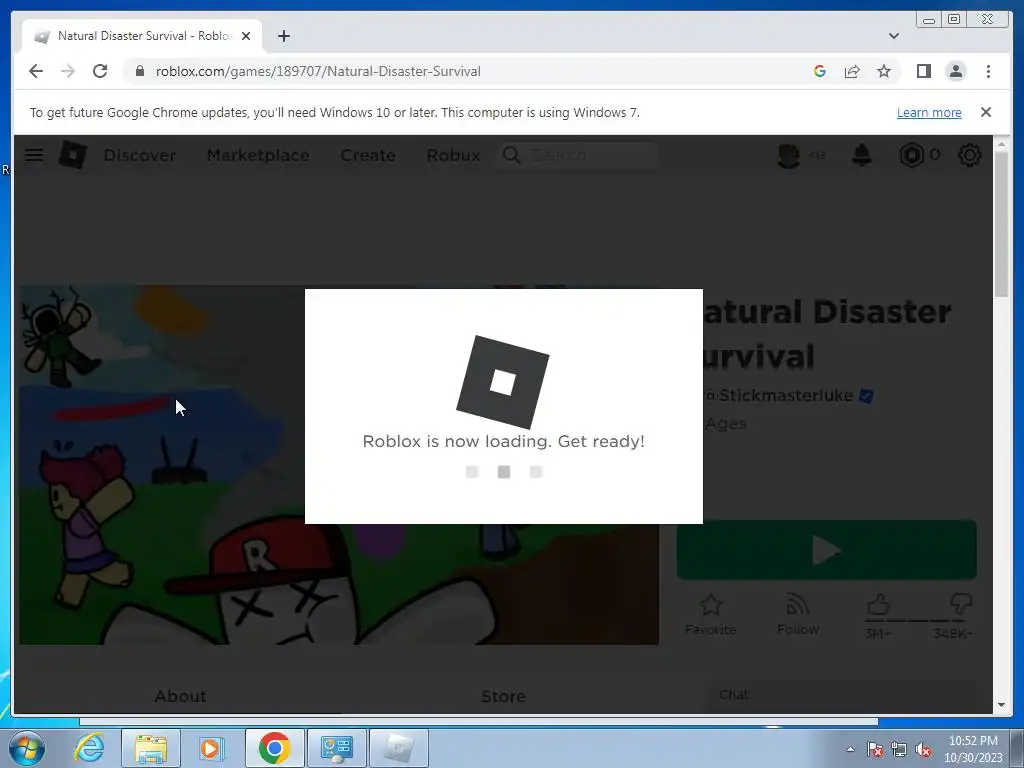The width and height of the screenshot is (1024, 768).
Task: Select the Natural Disaster Survival tab
Action: tap(142, 36)
